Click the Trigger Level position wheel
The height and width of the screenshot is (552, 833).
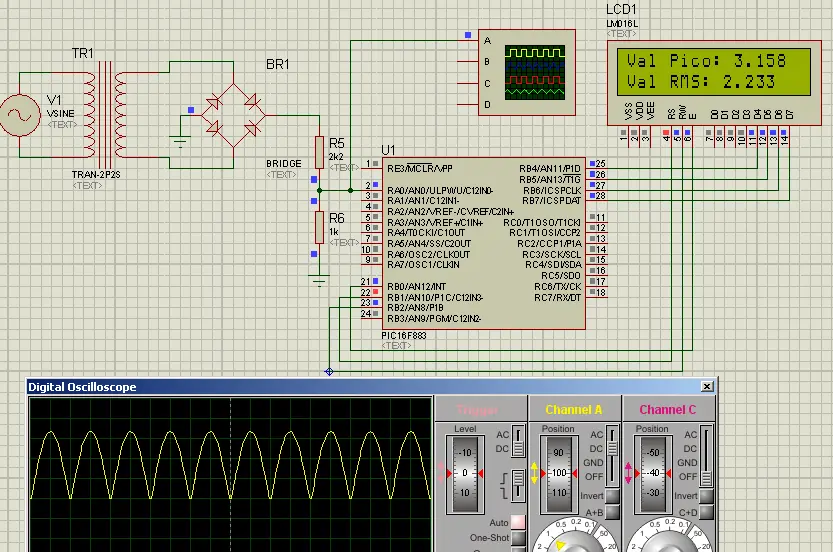(x=465, y=474)
